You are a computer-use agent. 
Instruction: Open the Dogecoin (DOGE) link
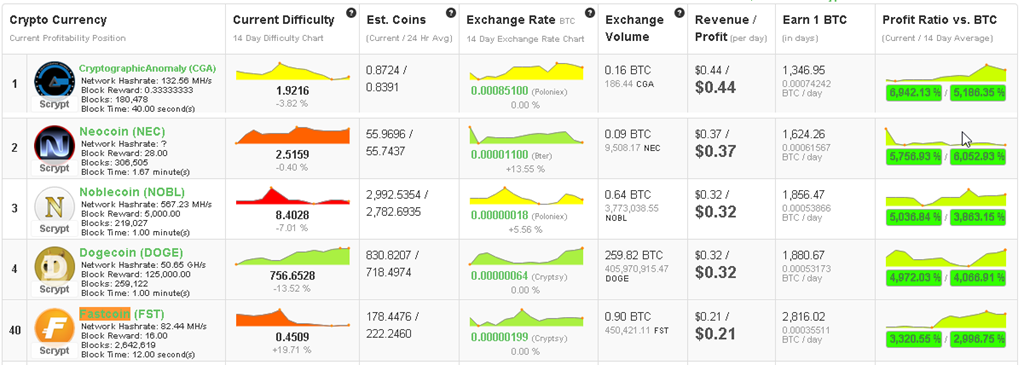[x=131, y=253]
